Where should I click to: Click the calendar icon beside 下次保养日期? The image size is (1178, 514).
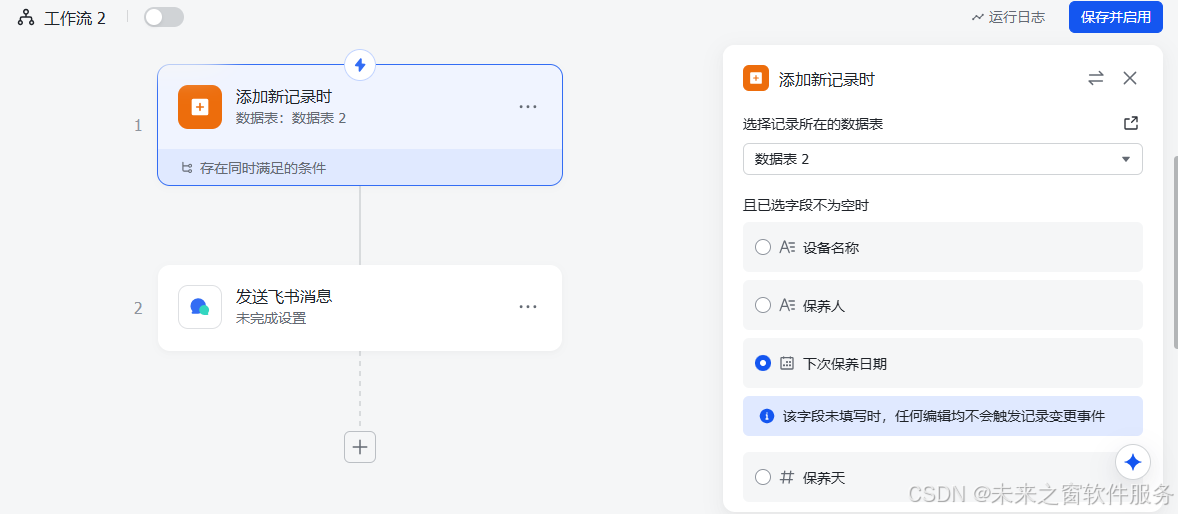787,363
